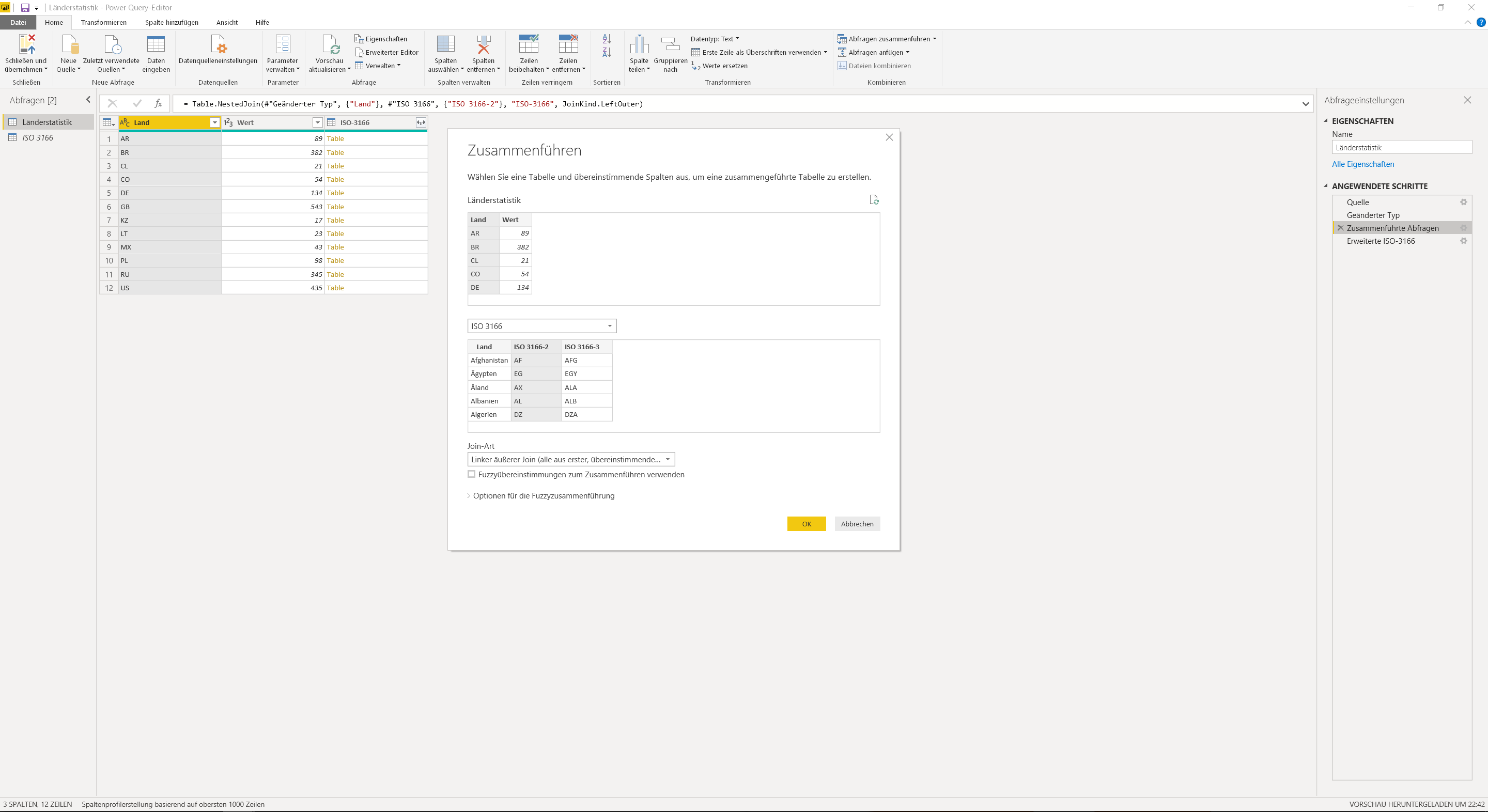Open gear for Erweiterte ISO-3166 step

1463,241
